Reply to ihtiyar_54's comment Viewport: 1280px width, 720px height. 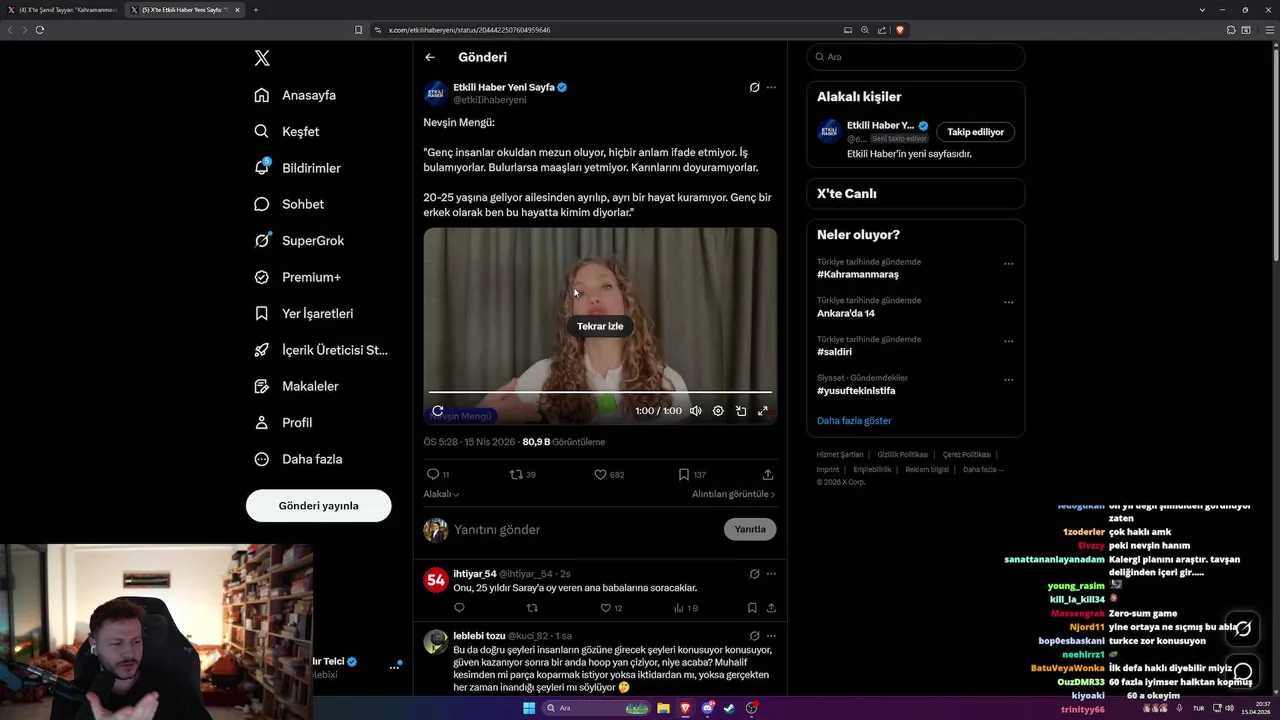[460, 608]
